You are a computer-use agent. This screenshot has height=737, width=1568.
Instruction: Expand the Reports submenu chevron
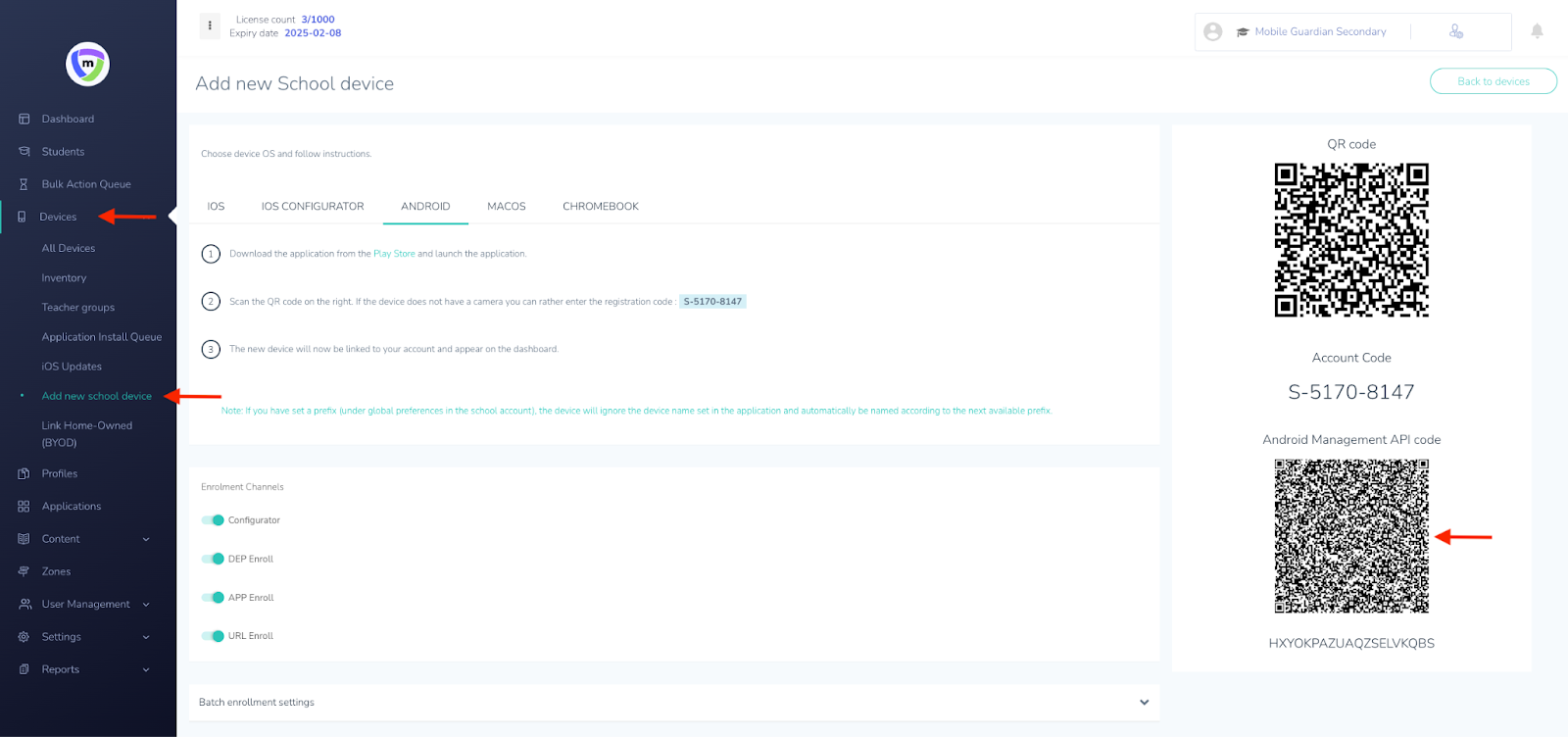click(146, 669)
